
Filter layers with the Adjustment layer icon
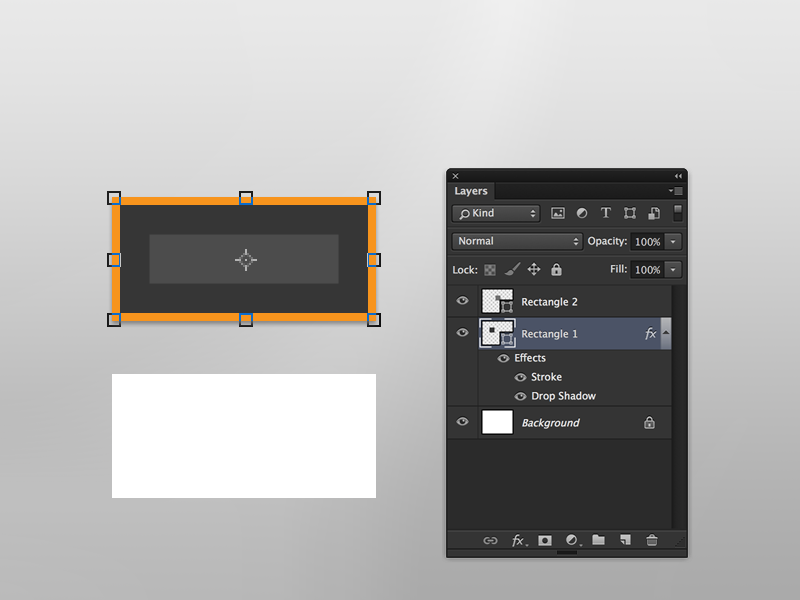click(x=581, y=213)
